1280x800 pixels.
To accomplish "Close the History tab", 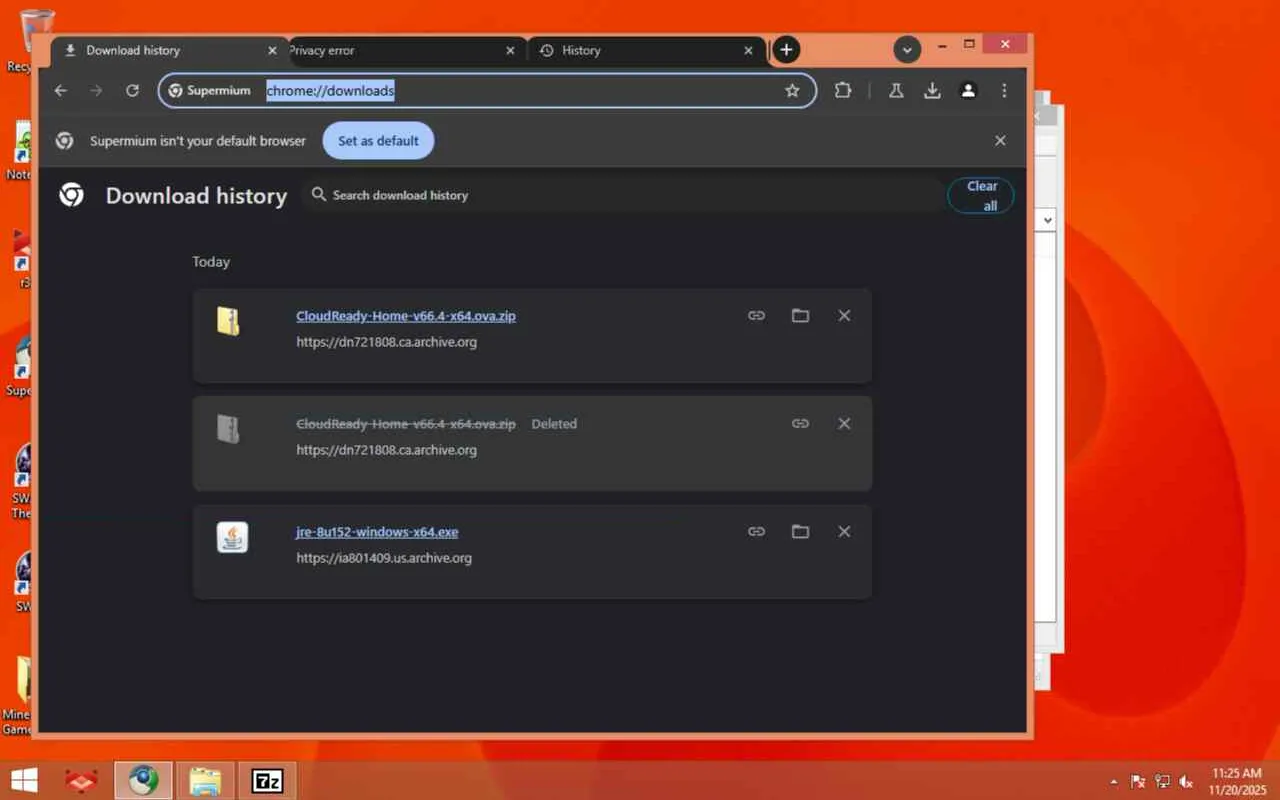I will 748,50.
